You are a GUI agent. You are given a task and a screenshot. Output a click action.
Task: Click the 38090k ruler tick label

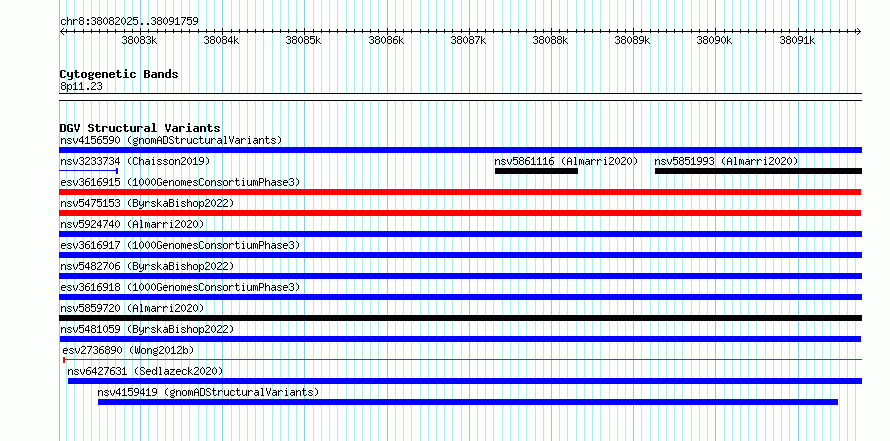715,41
